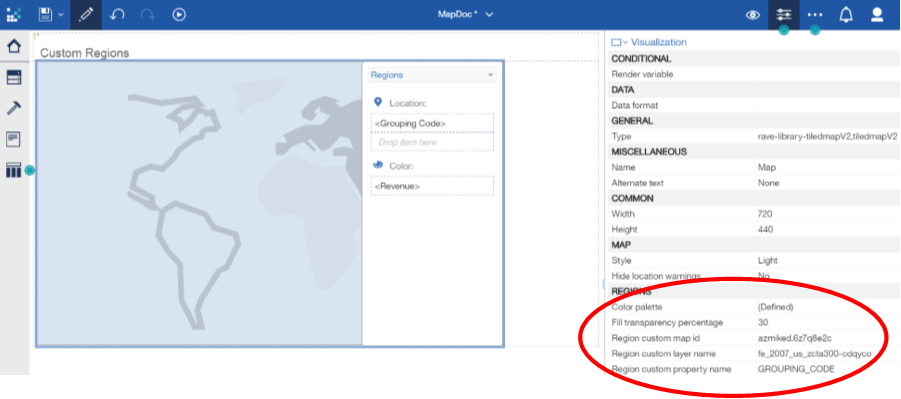Edit the Height value 440

pos(765,229)
